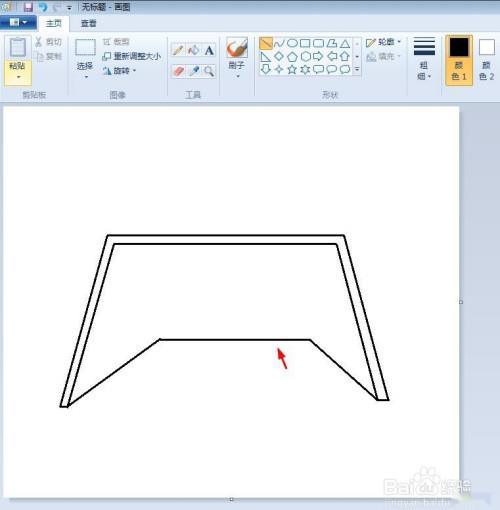Select the Text tool
The width and height of the screenshot is (500, 510).
209,50
